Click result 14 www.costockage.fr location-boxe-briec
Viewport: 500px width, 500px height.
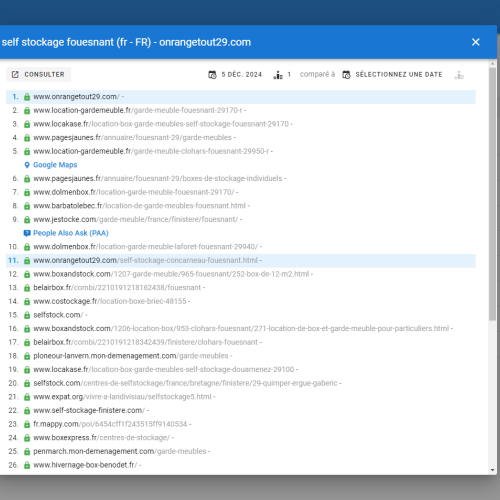[110, 301]
